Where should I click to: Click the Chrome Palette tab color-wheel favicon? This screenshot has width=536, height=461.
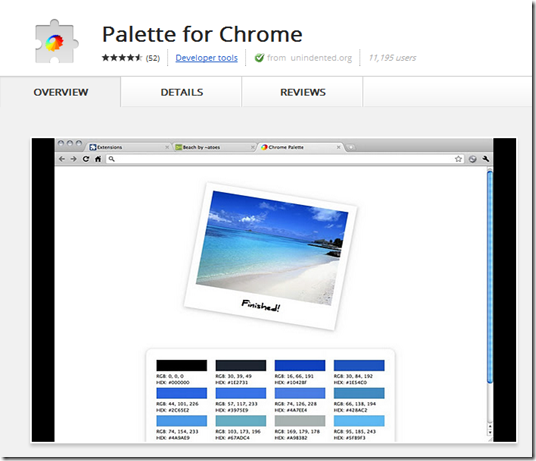(x=264, y=147)
